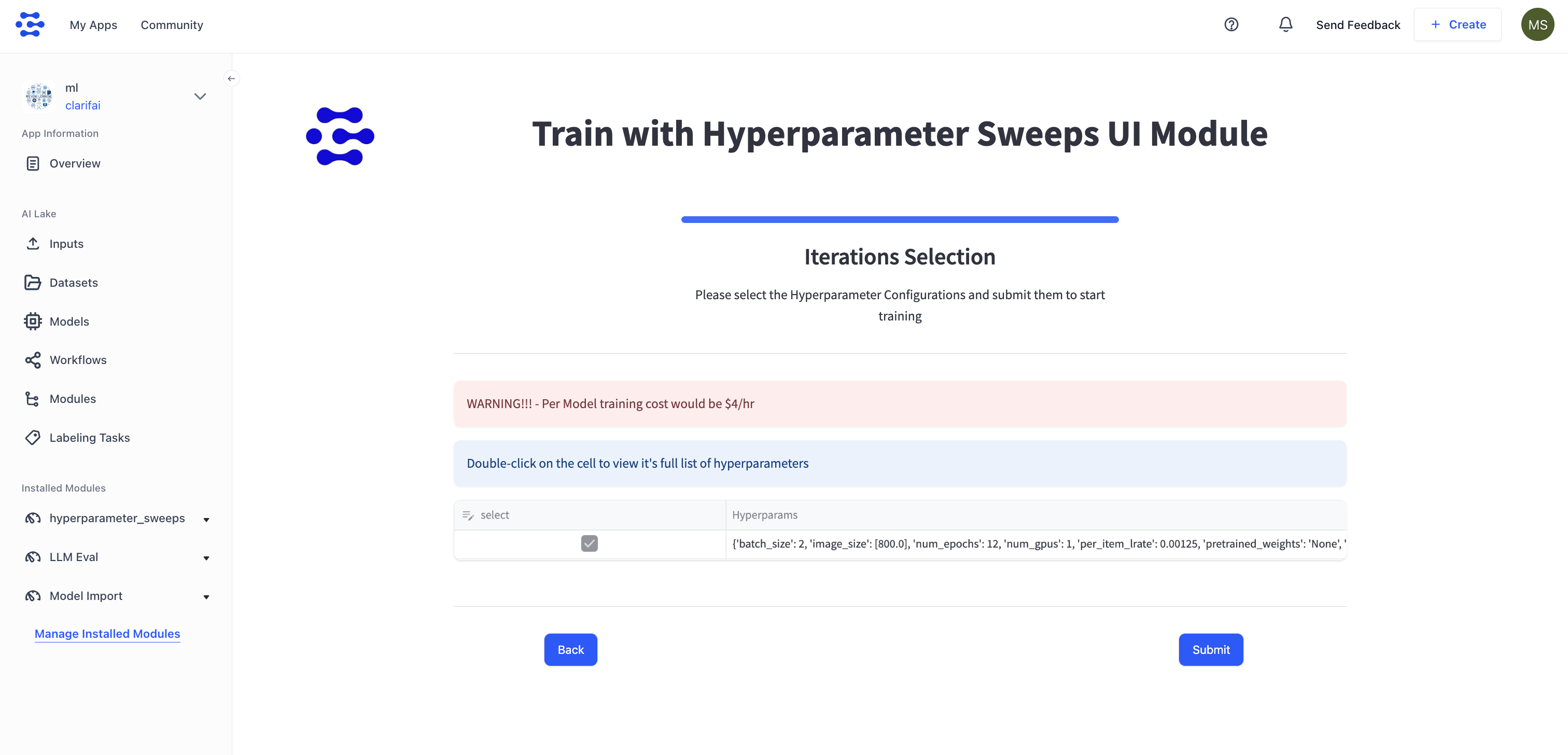Click the Clarifai logo in top bar

[x=30, y=25]
